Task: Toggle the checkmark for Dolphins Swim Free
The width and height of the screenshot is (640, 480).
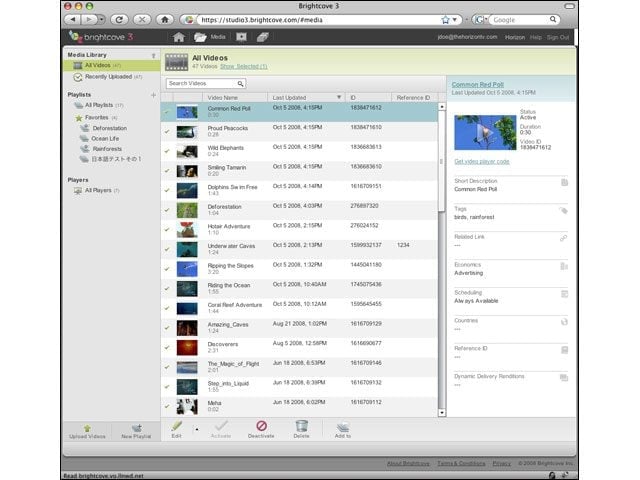Action: 167,190
